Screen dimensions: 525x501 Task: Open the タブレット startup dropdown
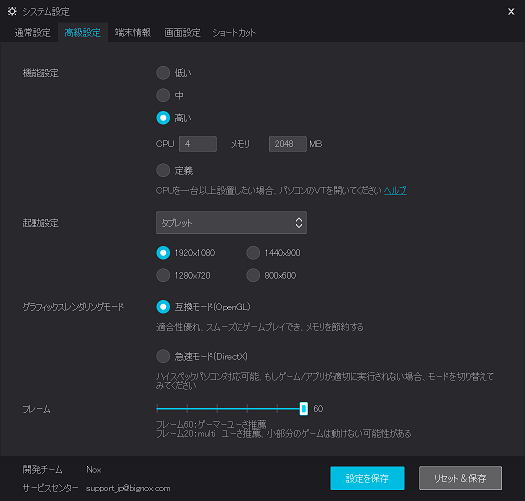[x=231, y=223]
